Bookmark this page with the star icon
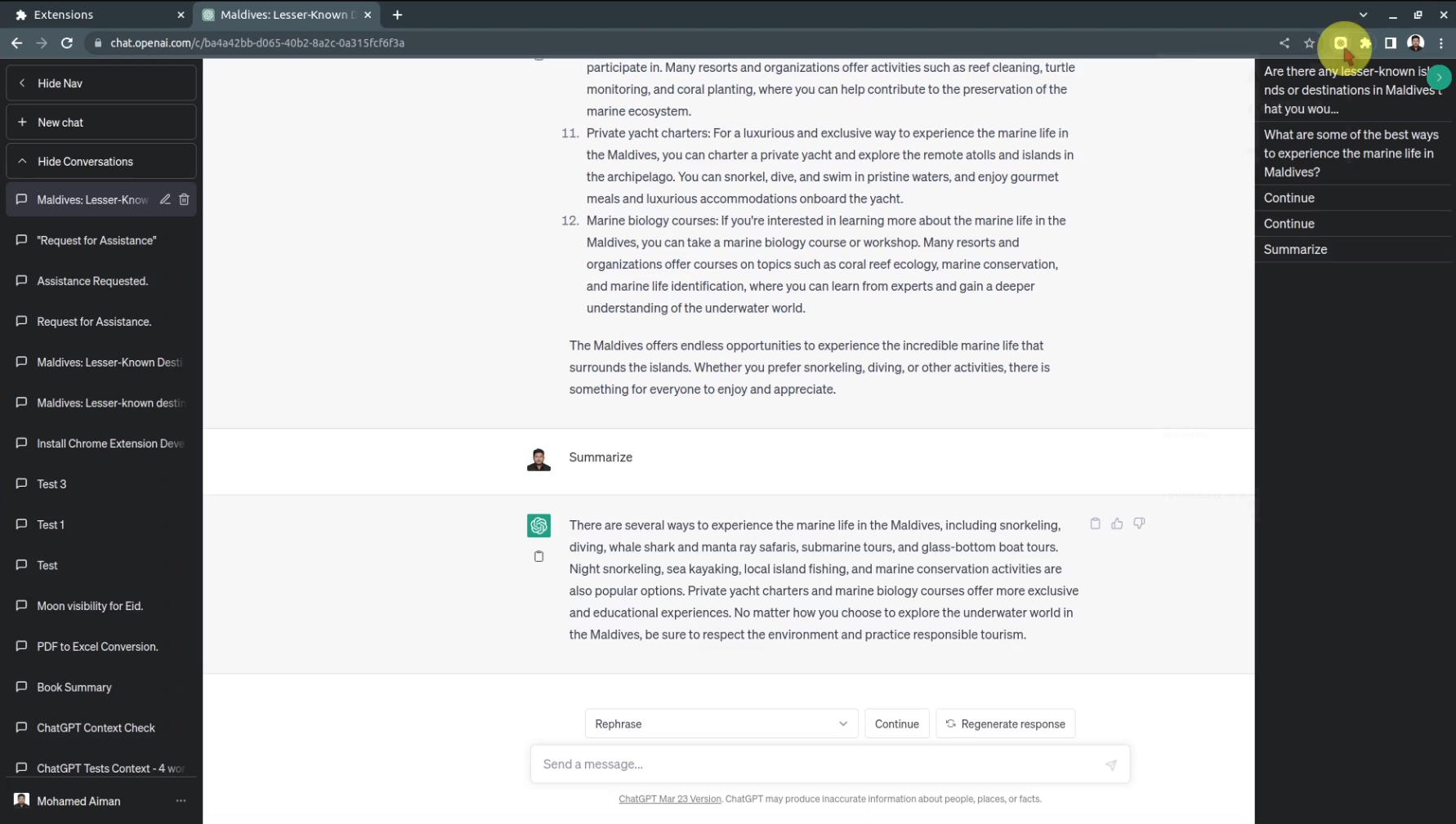This screenshot has width=1456, height=824. pos(1310,42)
